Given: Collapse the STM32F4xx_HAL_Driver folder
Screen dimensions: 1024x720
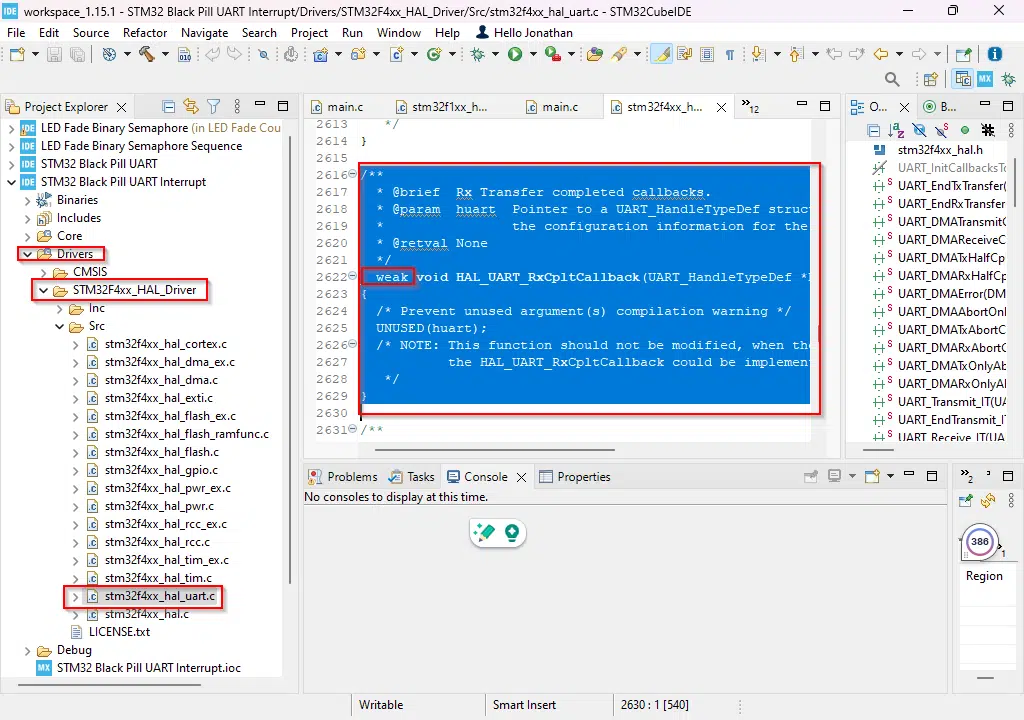Looking at the screenshot, I should pos(43,290).
